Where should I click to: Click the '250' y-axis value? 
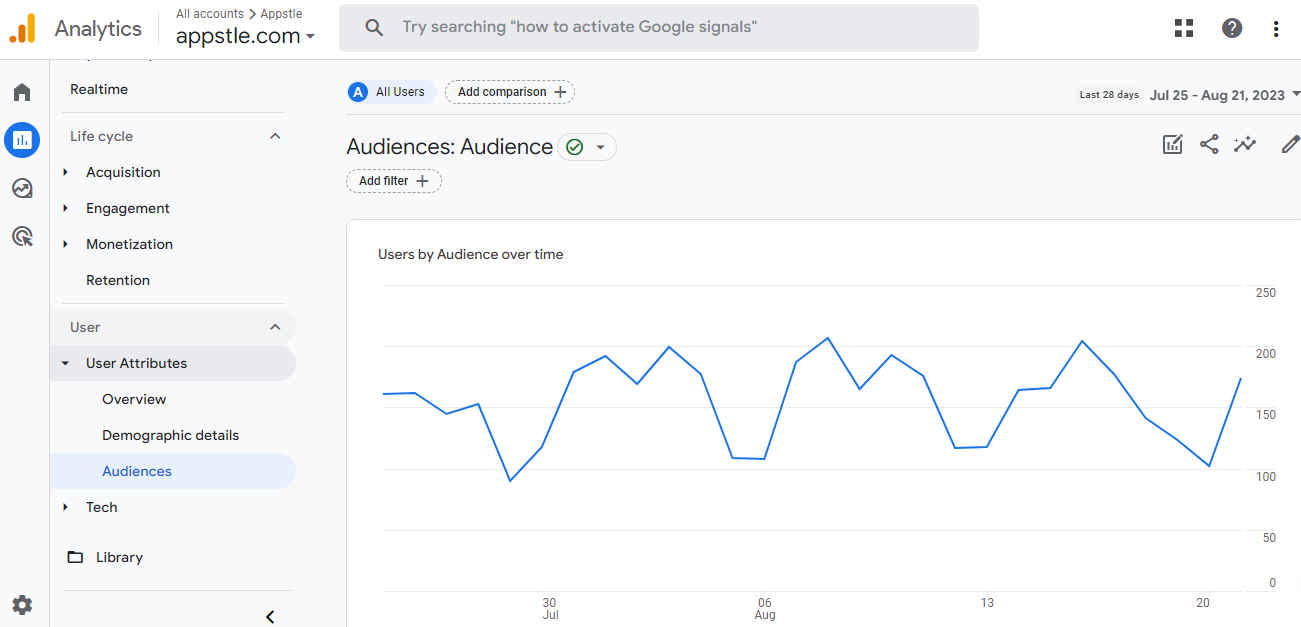(1266, 293)
